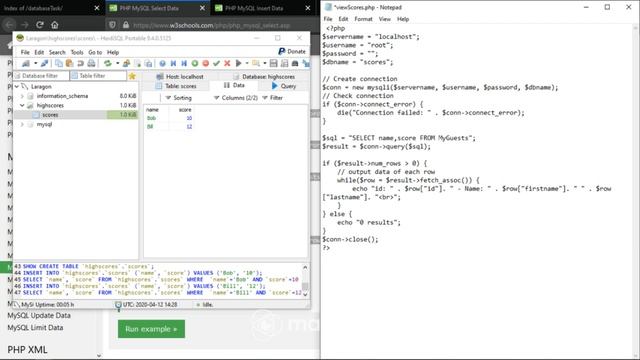Click the Copy icon in HeidiSQL toolbar
The image size is (640, 360).
(58, 63)
